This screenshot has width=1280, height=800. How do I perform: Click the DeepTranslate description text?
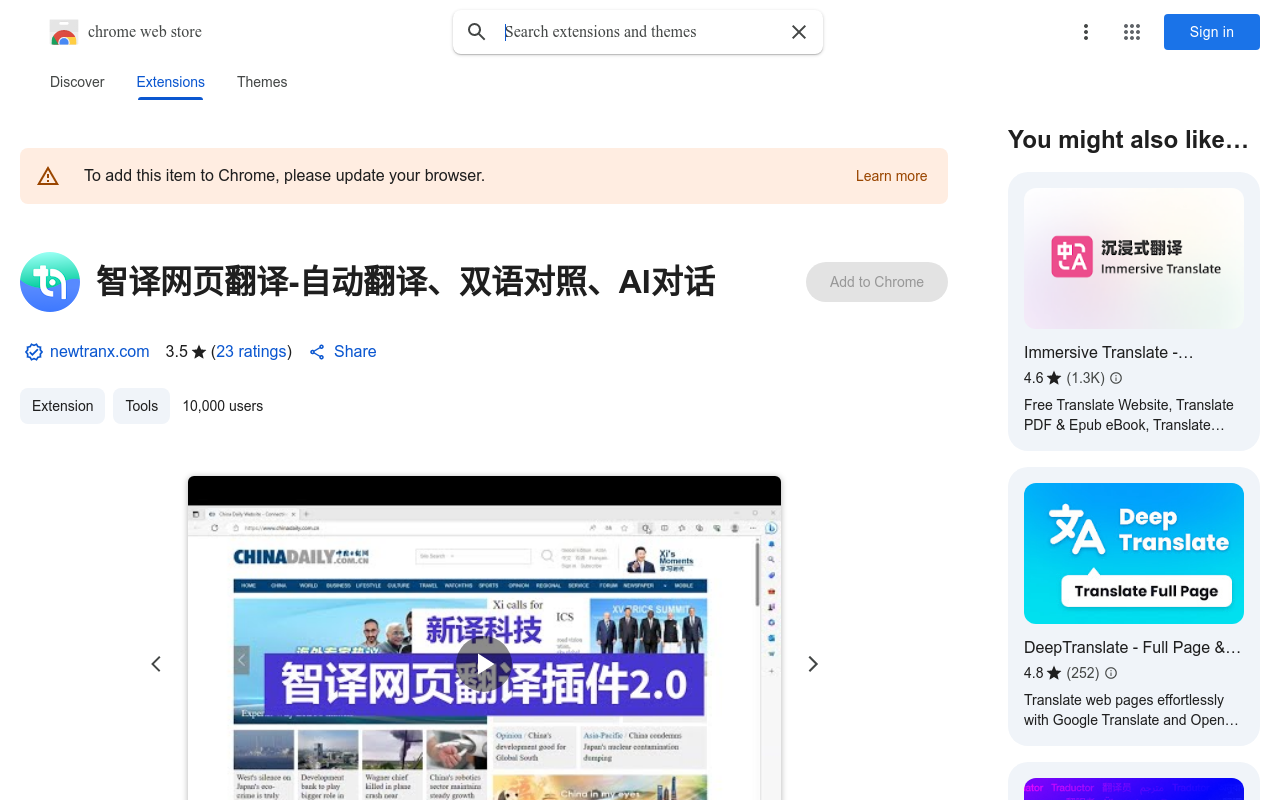coord(1131,710)
